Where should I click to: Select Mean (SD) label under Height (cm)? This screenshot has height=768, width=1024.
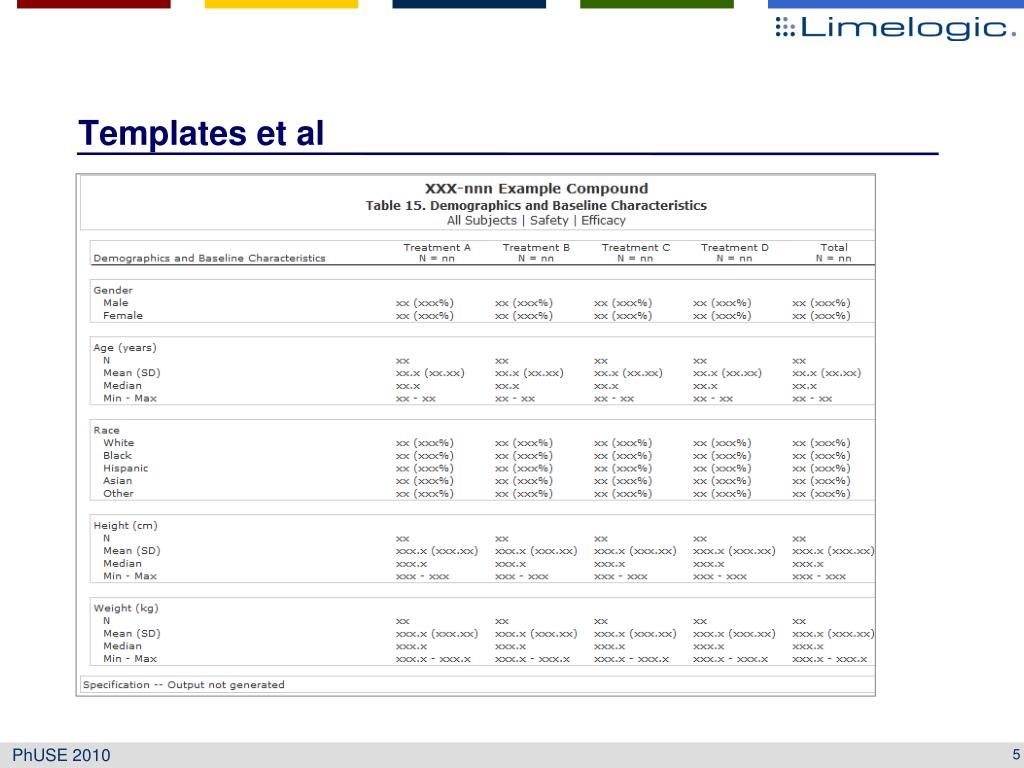(x=131, y=551)
